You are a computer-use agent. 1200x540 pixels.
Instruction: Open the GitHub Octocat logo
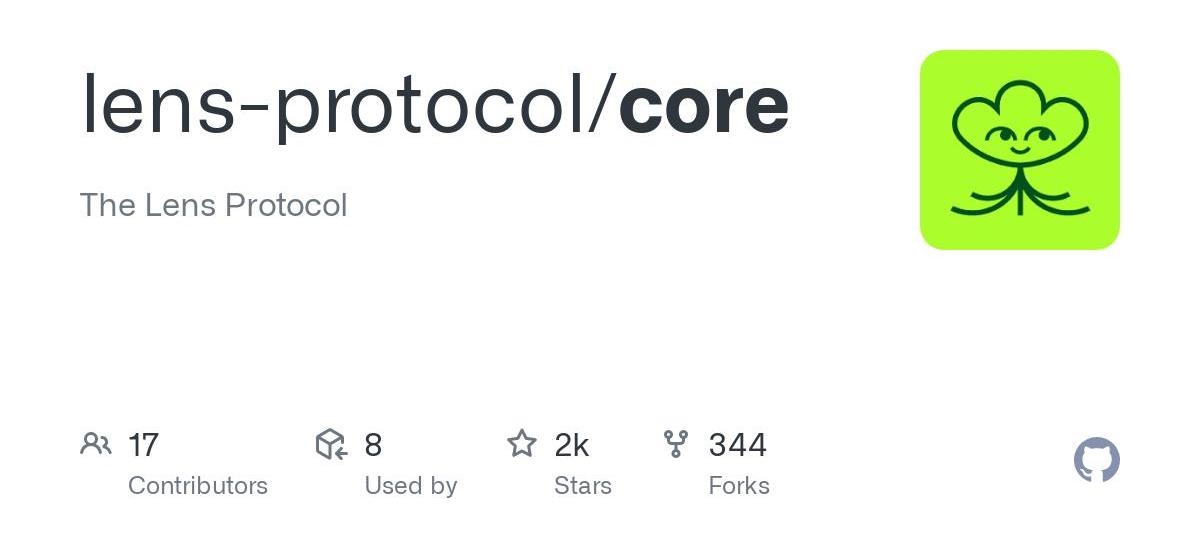coord(1096,460)
